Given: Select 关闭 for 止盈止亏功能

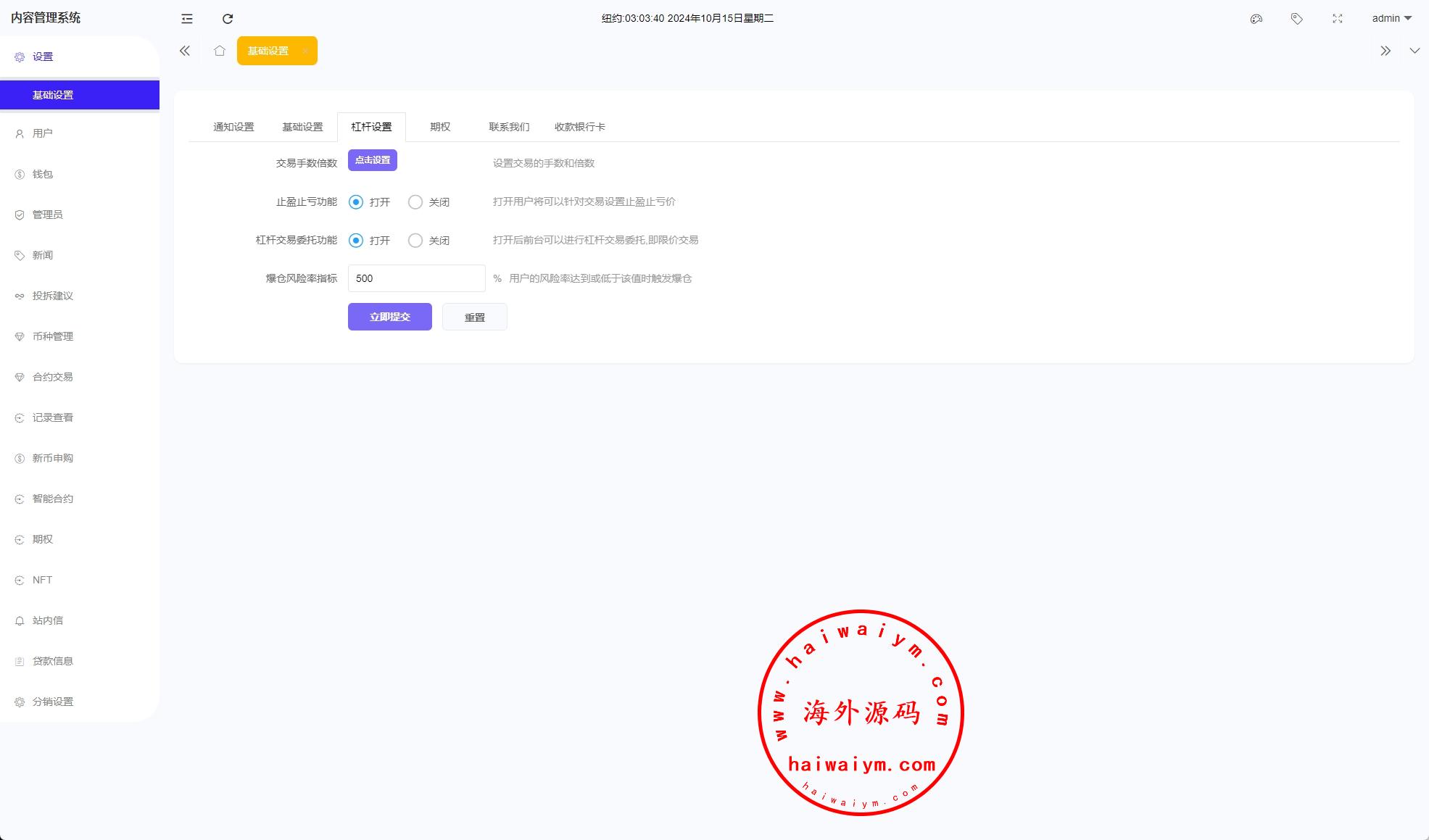Looking at the screenshot, I should point(415,202).
